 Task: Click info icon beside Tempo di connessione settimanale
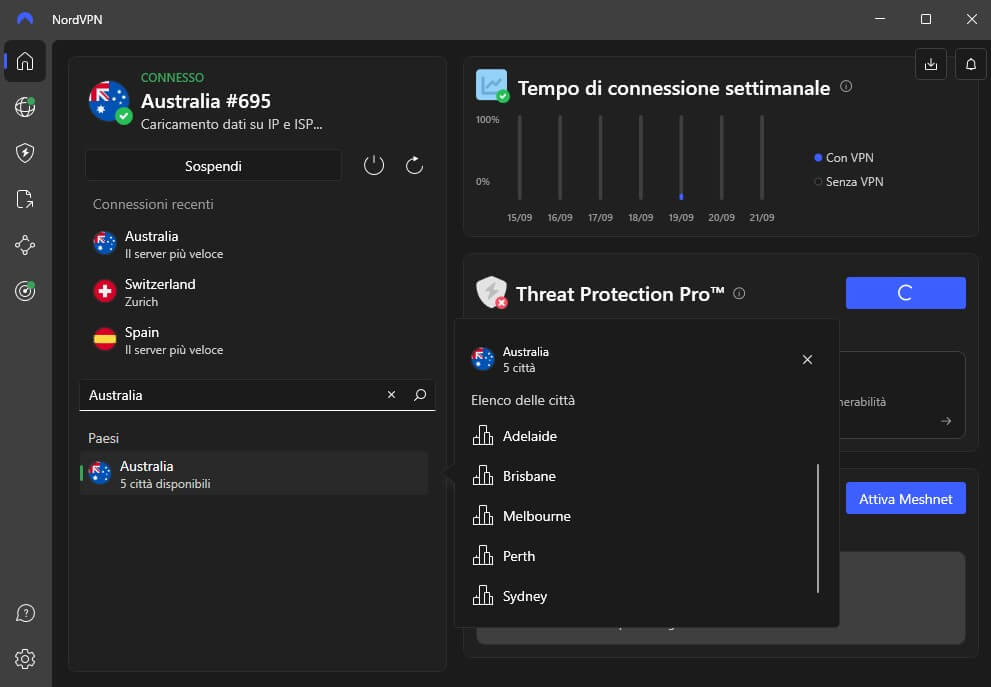[846, 87]
